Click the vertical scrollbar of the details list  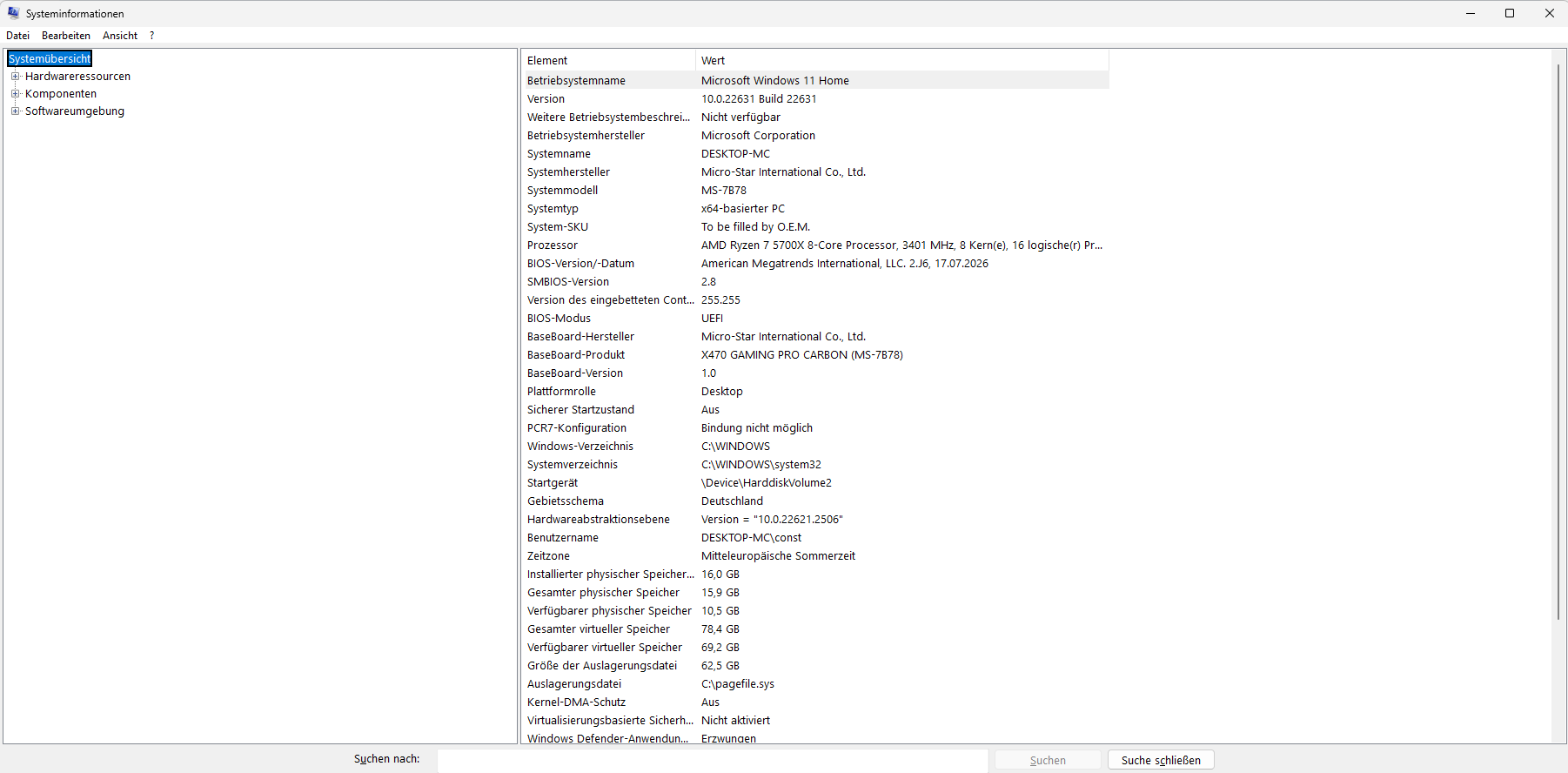(x=1558, y=340)
